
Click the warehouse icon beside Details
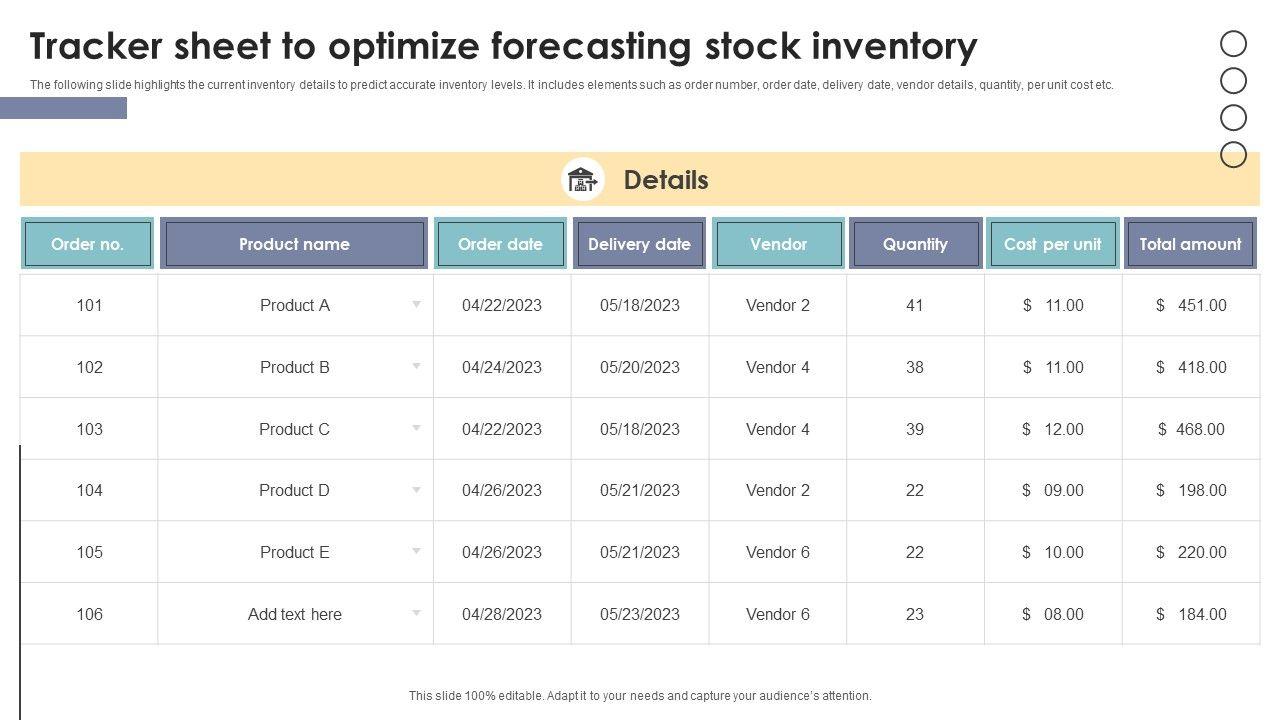pos(582,180)
